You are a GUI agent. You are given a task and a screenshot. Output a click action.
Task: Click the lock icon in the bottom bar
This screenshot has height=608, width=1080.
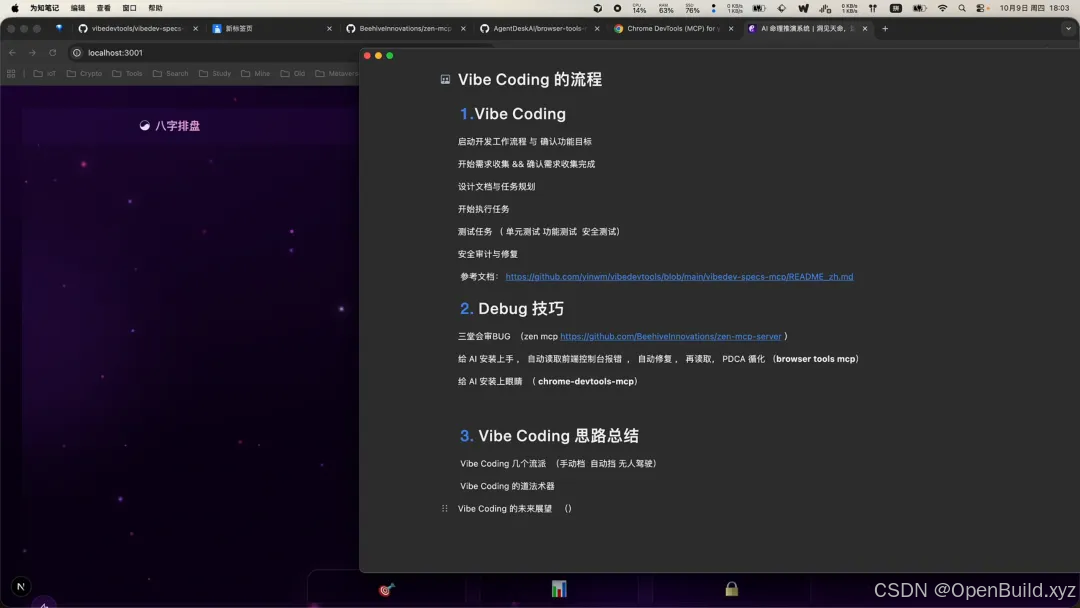[x=731, y=589]
